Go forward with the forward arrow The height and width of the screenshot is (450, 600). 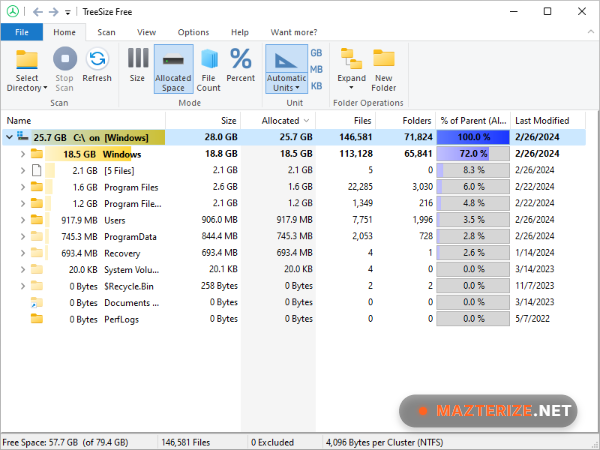[54, 12]
